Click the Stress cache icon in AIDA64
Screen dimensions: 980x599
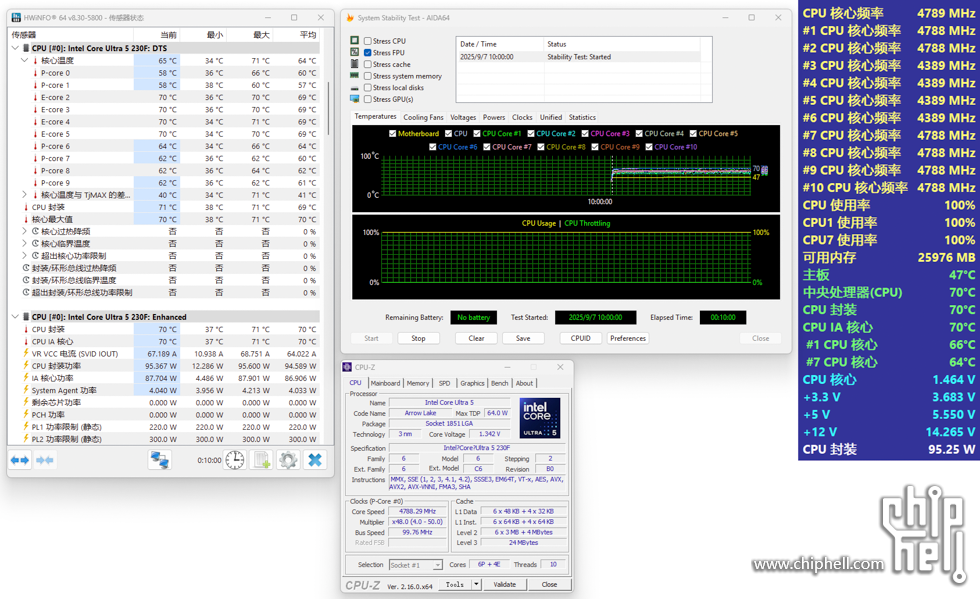(354, 64)
